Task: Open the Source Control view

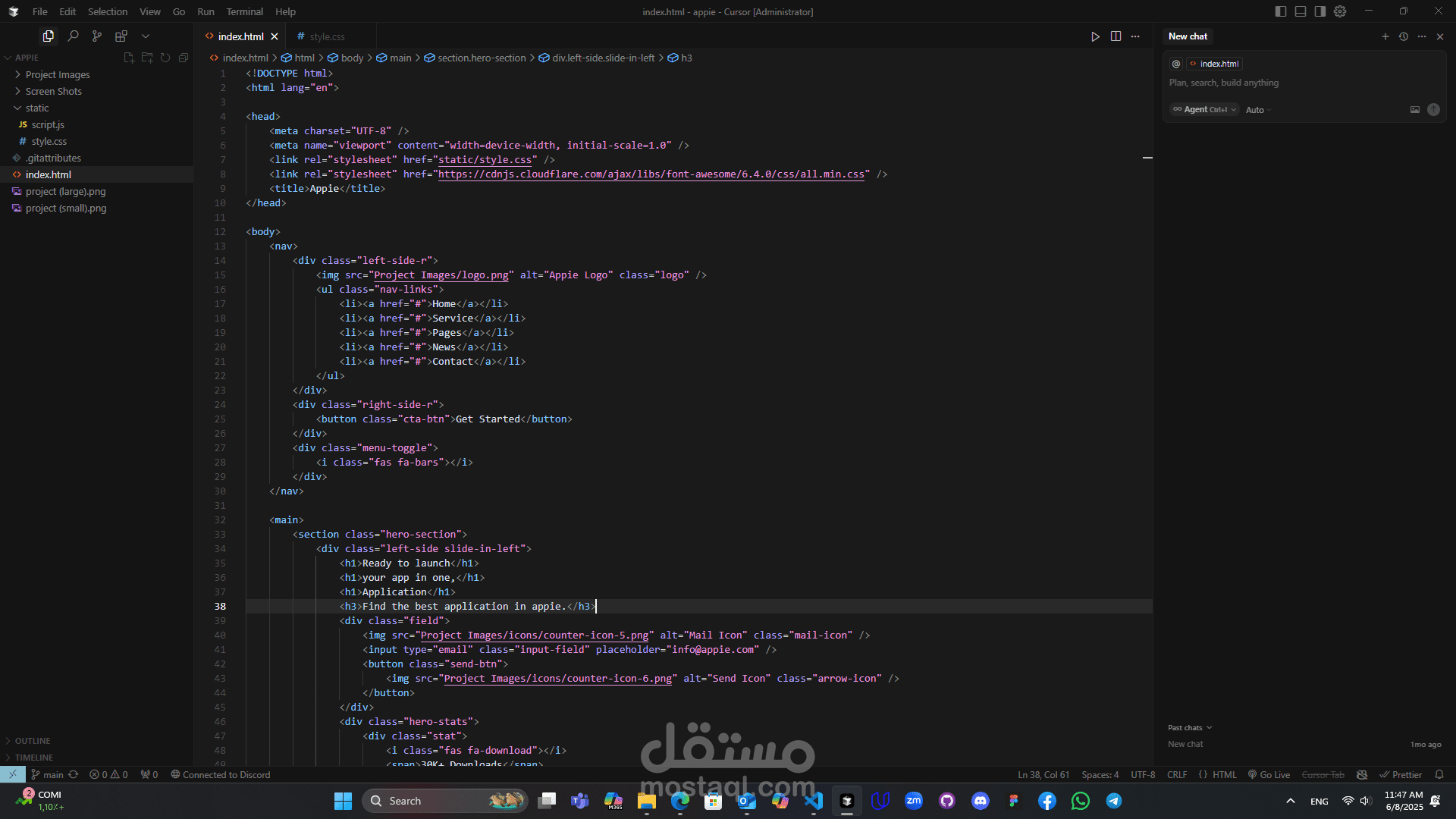Action: (97, 36)
